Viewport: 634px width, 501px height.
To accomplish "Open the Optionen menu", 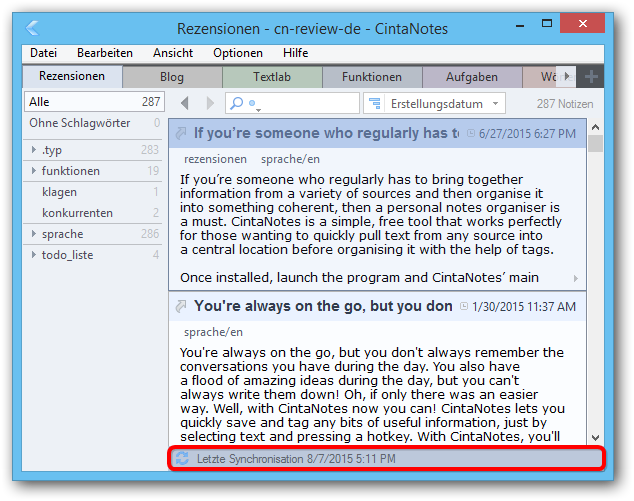I will (238, 53).
